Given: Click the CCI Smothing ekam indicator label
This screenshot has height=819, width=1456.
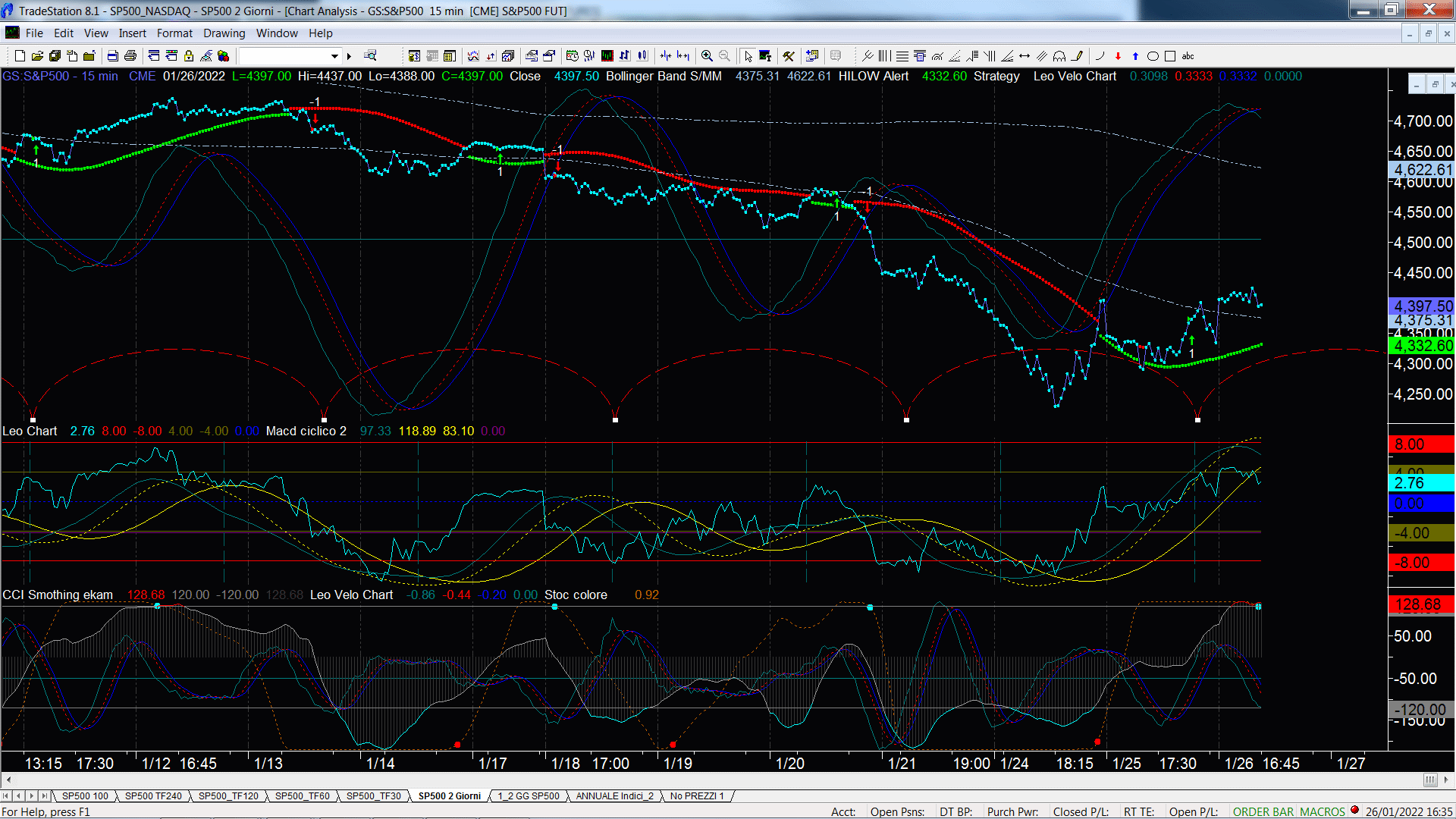Looking at the screenshot, I should pos(58,595).
